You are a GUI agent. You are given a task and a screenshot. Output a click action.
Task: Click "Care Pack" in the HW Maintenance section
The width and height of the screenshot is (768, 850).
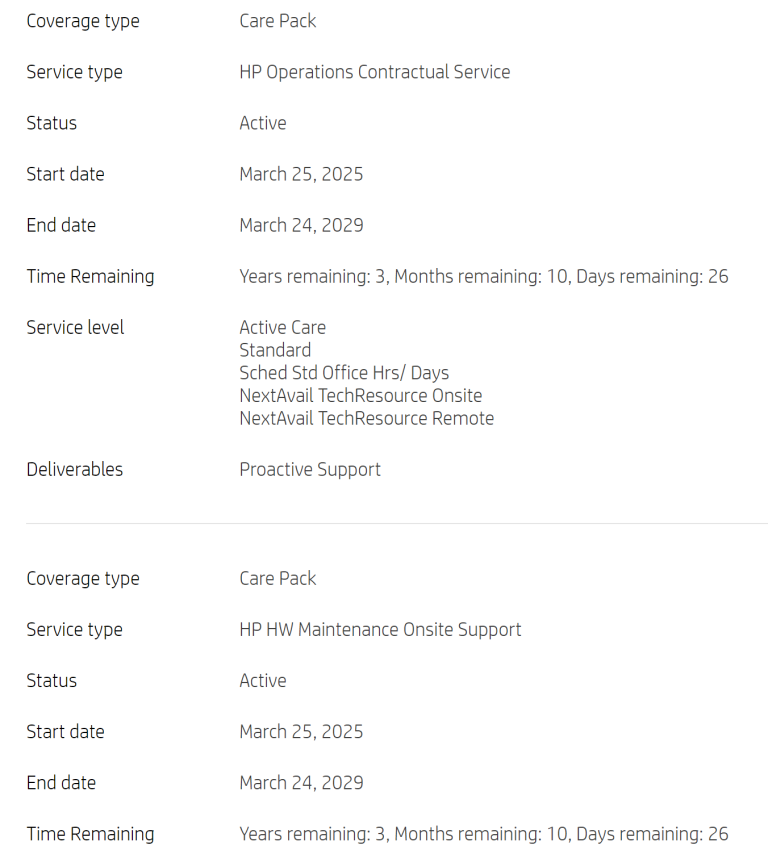(277, 578)
